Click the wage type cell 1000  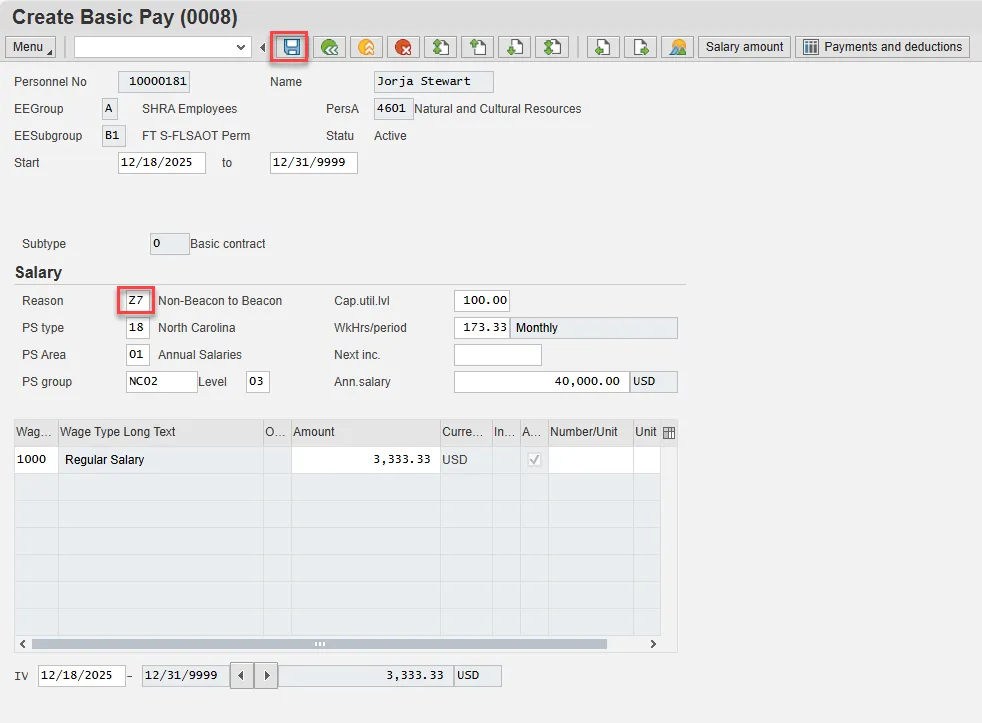pos(36,460)
